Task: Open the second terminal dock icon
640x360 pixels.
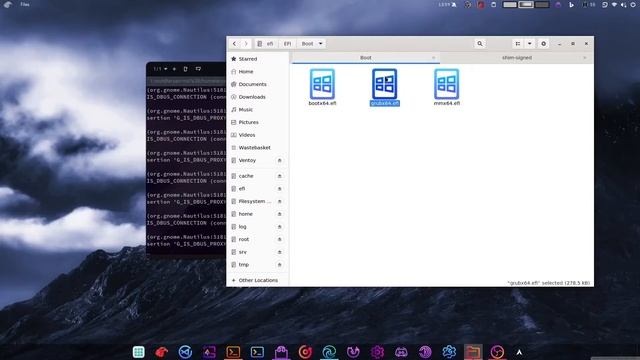Action: click(257, 351)
